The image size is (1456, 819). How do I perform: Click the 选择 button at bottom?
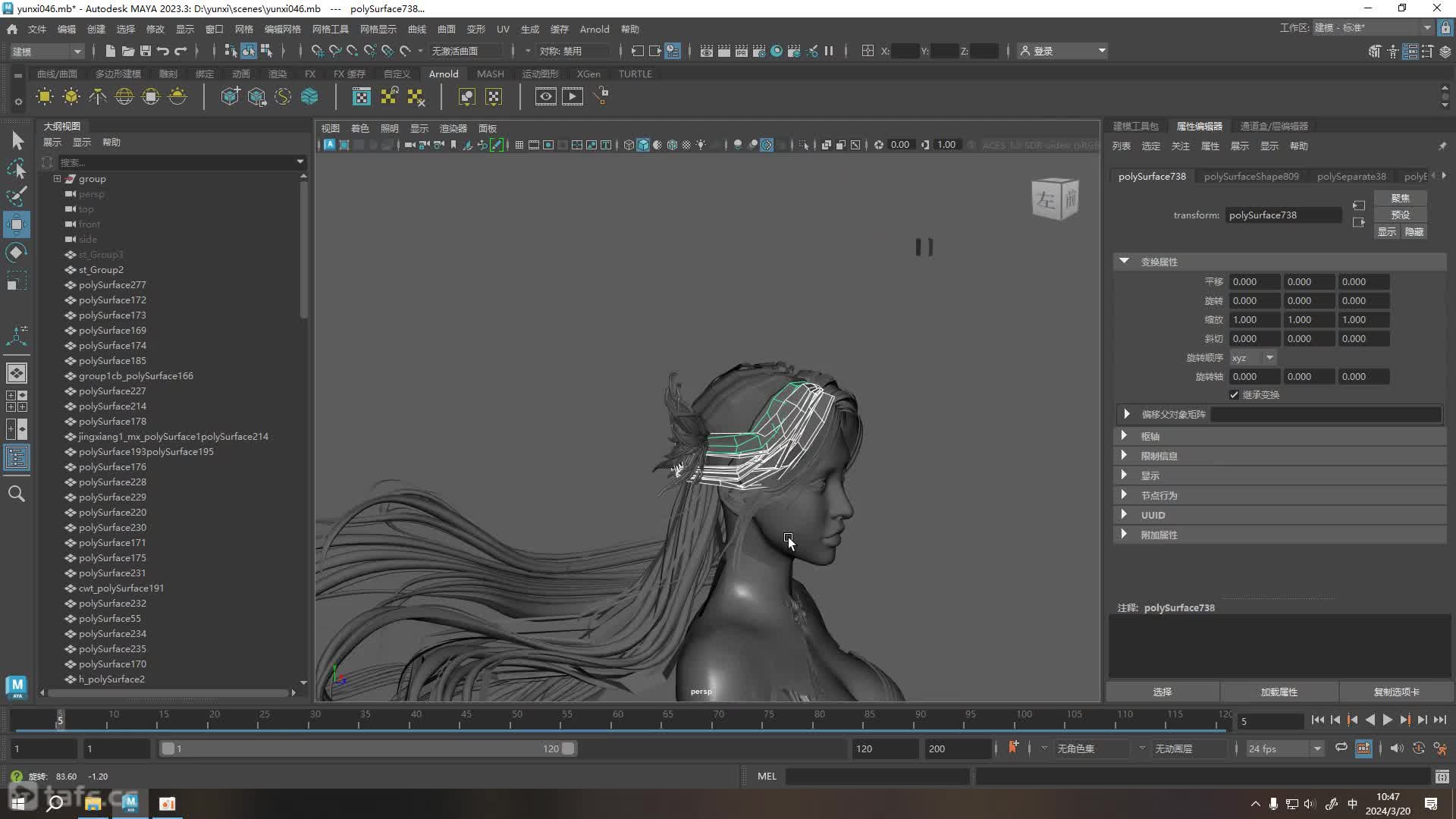1163,692
